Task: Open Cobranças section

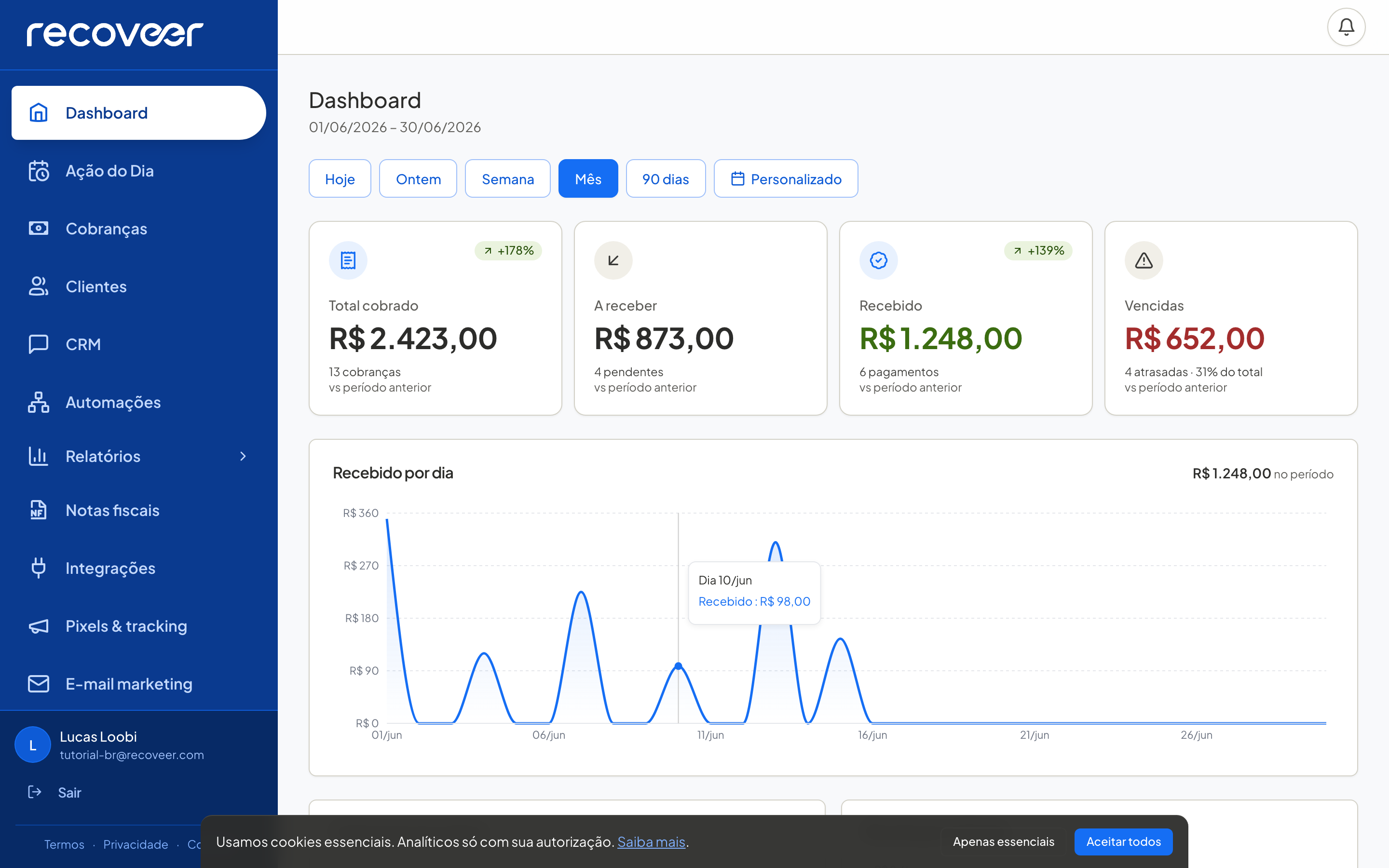Action: [138, 229]
